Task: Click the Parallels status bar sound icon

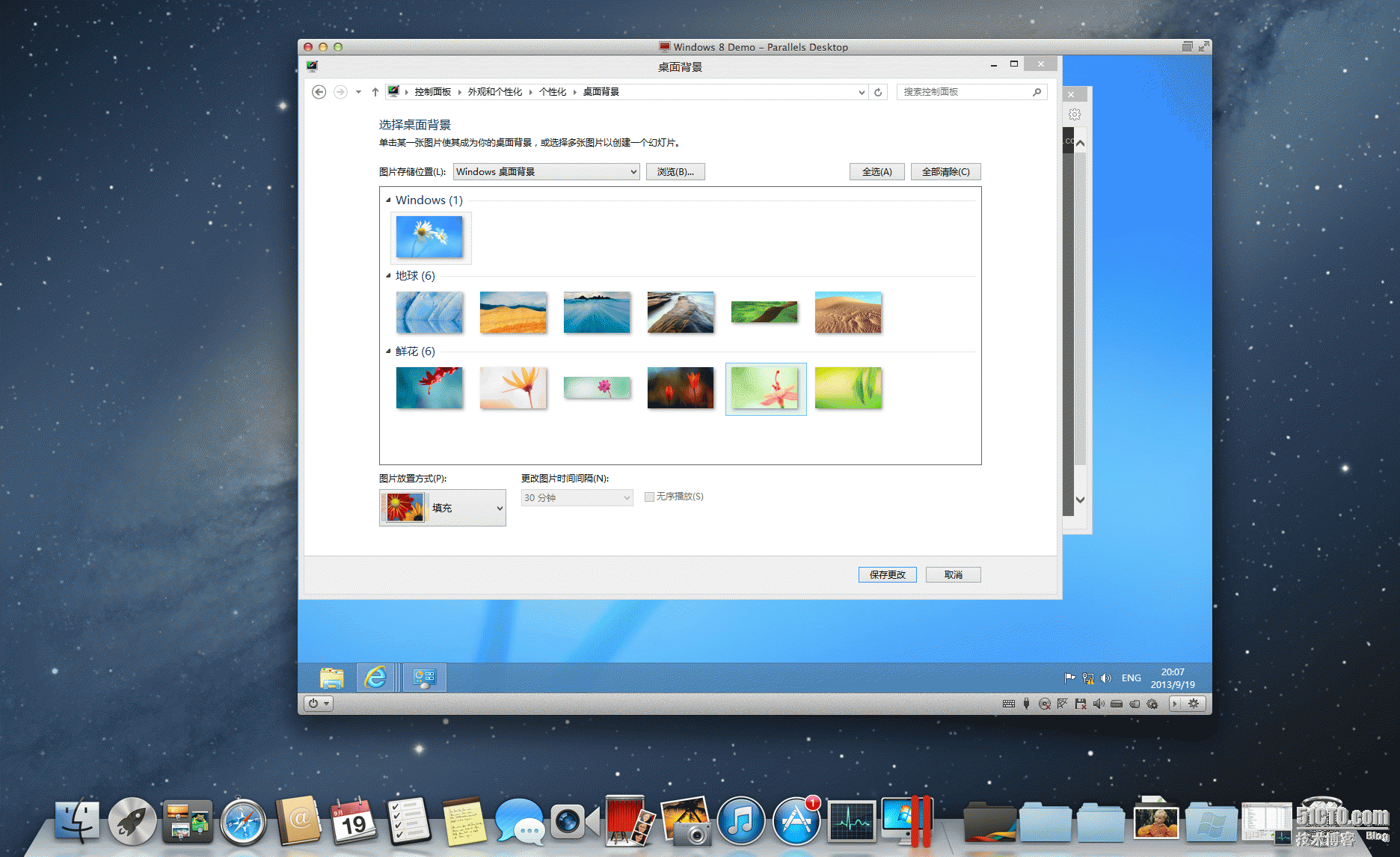Action: 1099,704
